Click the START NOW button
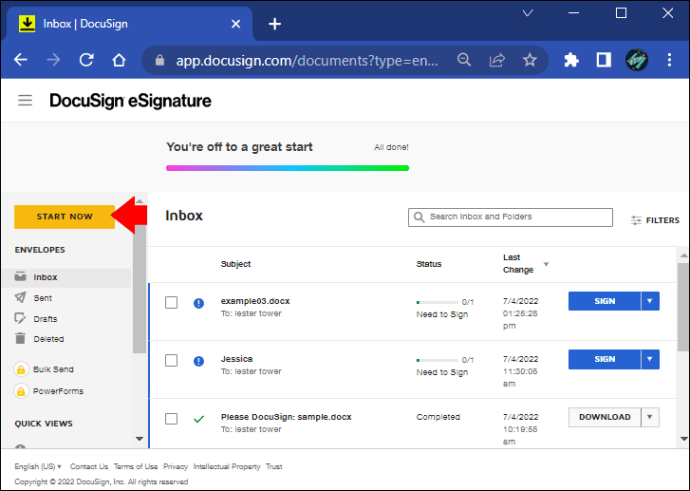 point(65,217)
